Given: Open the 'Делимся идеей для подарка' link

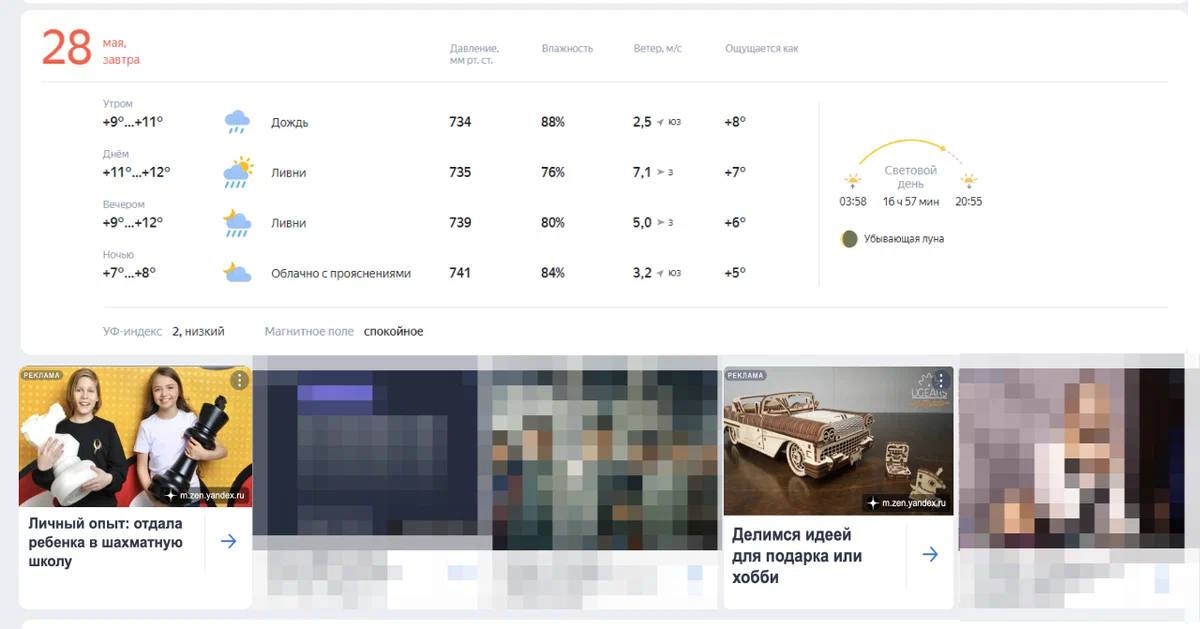Looking at the screenshot, I should [796, 556].
